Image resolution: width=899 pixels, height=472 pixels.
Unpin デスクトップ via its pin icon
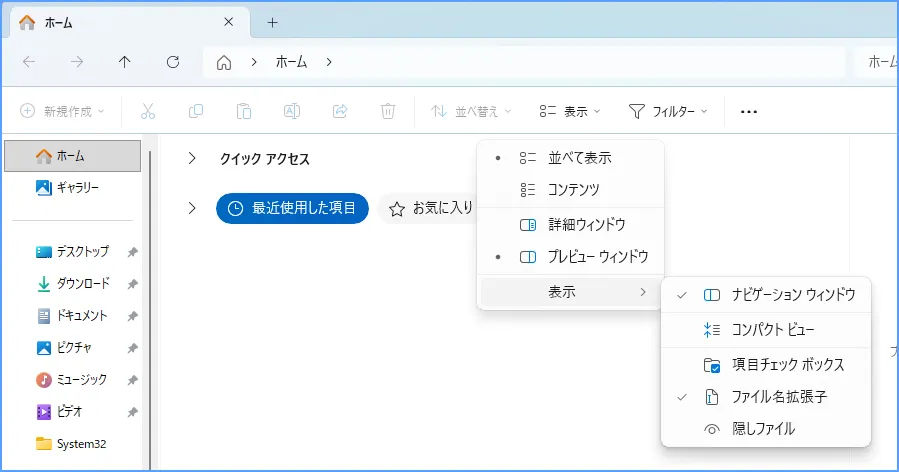click(x=132, y=252)
